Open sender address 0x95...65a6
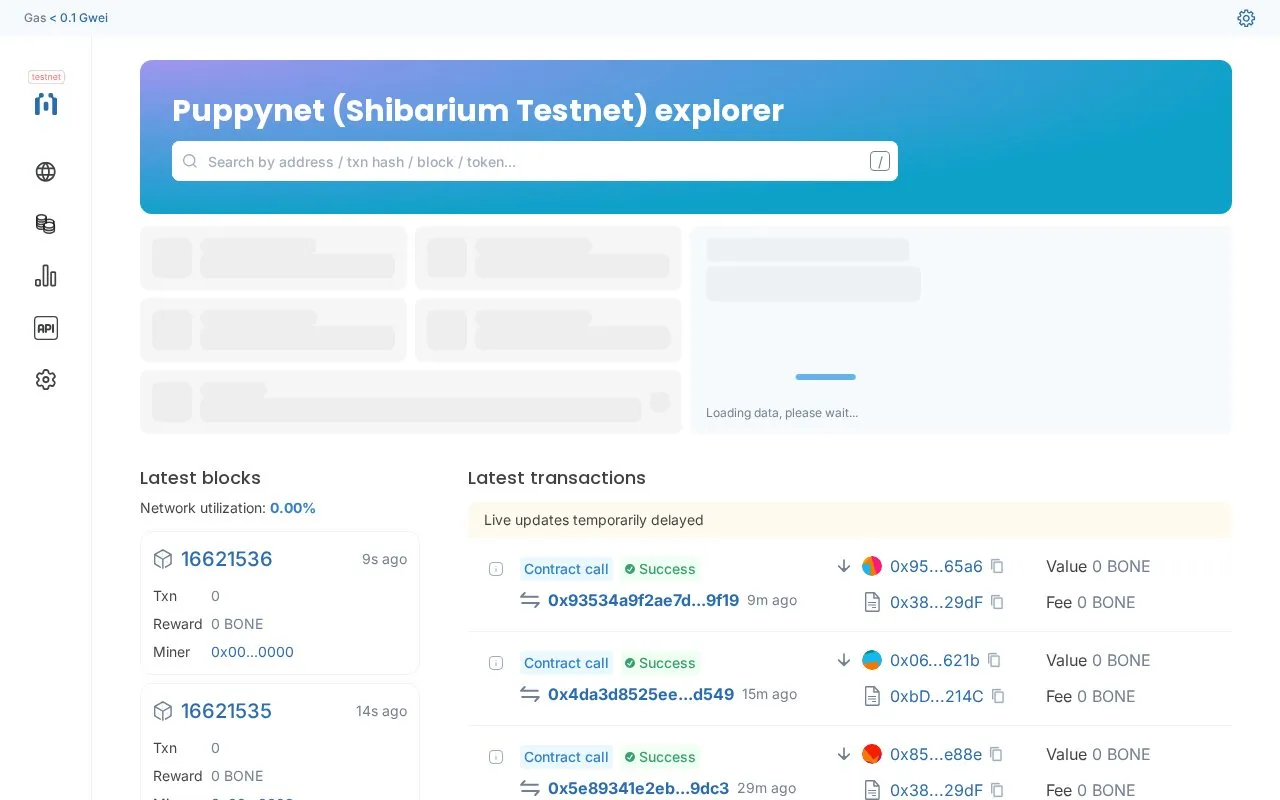1280x800 pixels. [x=936, y=566]
